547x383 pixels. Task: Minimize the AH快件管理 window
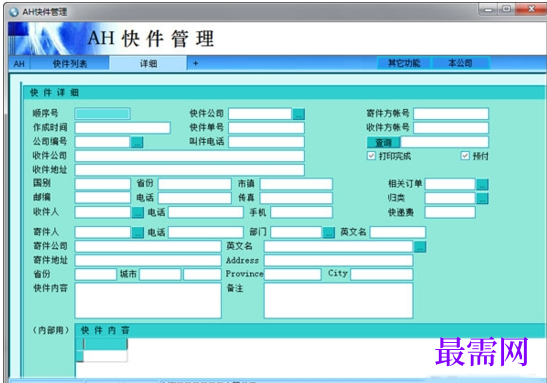click(x=488, y=9)
